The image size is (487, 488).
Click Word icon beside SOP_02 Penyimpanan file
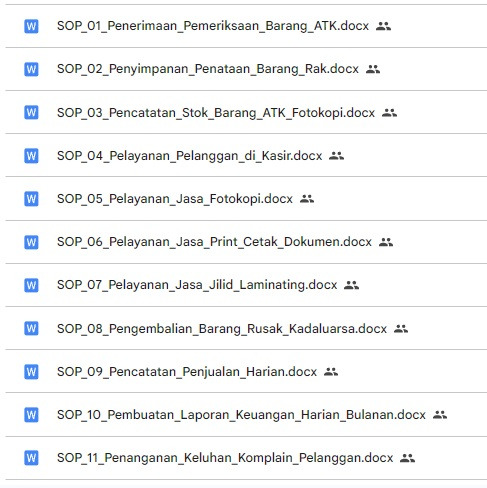pyautogui.click(x=31, y=69)
